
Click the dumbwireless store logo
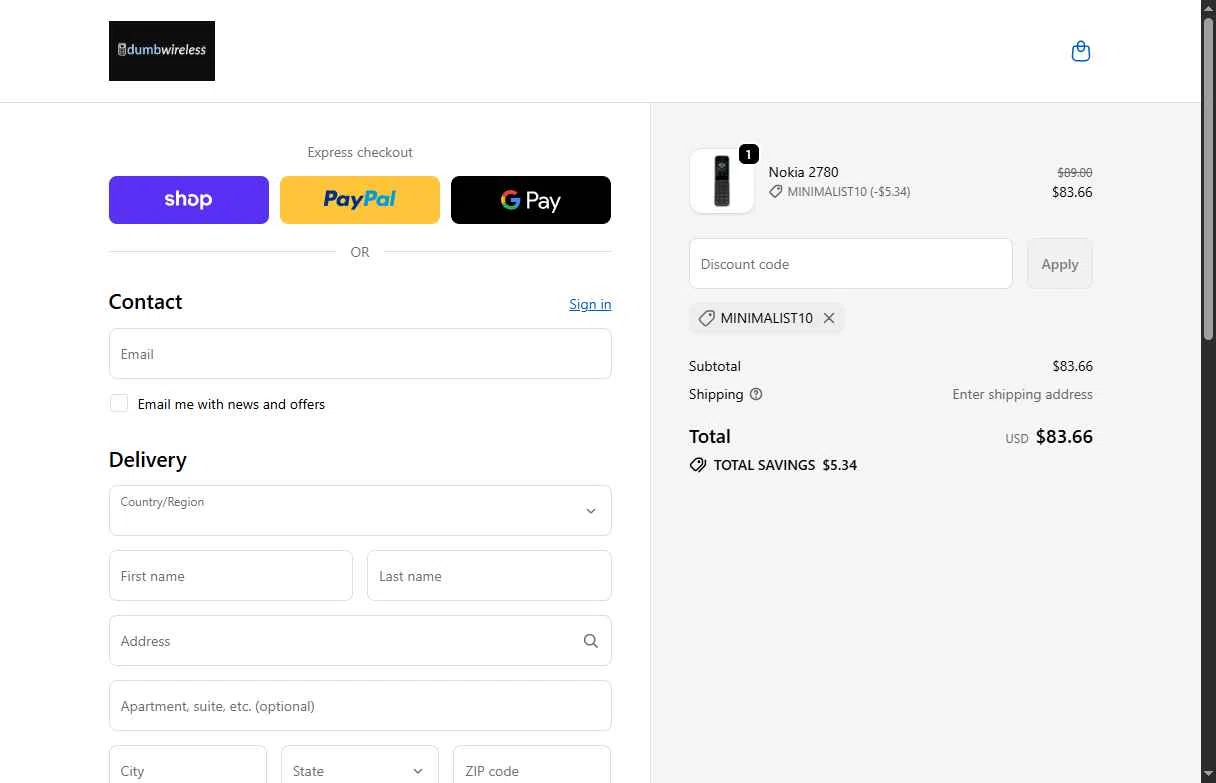[x=162, y=51]
